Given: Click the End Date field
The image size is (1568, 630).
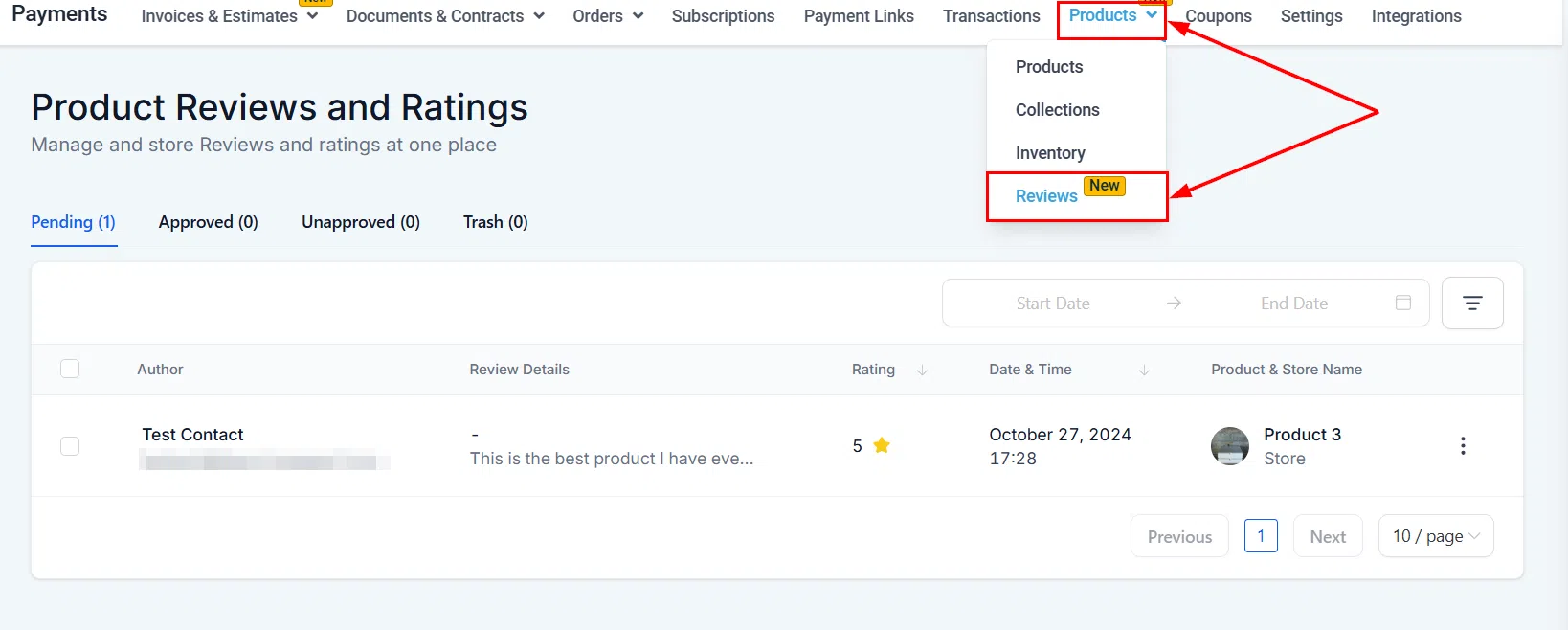Looking at the screenshot, I should pos(1294,304).
